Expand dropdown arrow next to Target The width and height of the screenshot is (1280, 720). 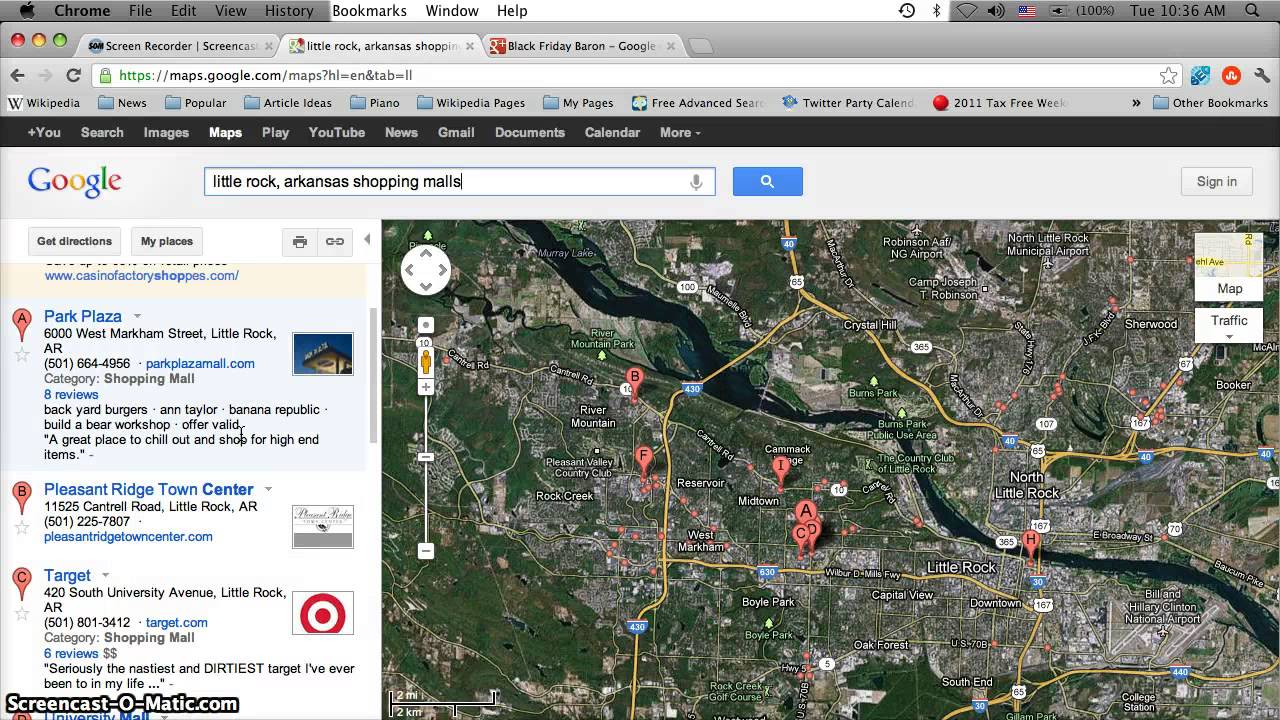pyautogui.click(x=105, y=576)
